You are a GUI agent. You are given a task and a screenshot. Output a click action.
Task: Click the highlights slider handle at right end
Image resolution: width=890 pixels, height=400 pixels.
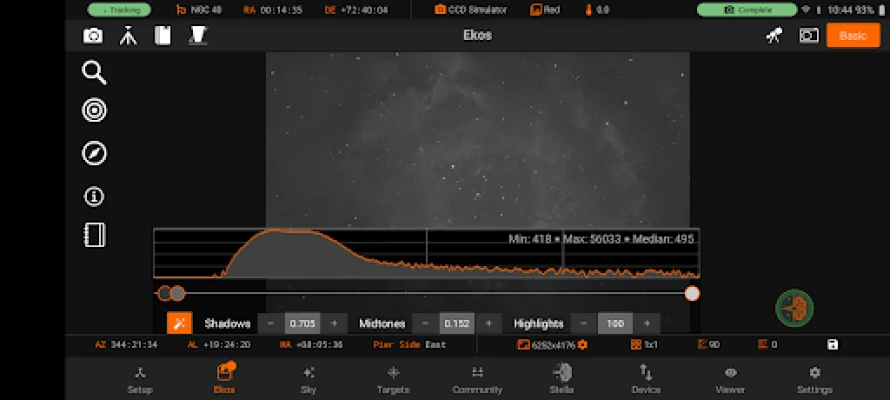click(x=692, y=293)
